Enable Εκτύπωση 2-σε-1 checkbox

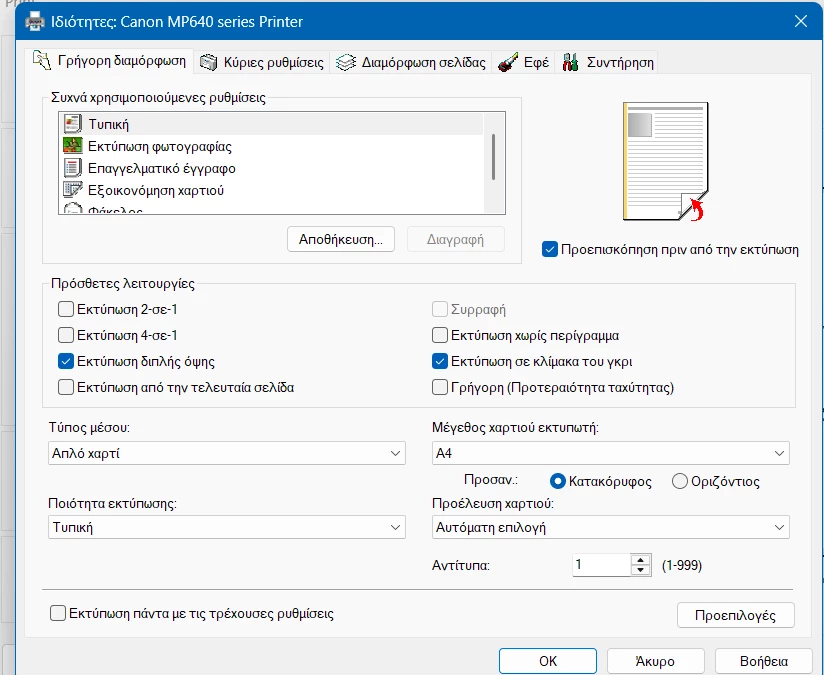(66, 309)
